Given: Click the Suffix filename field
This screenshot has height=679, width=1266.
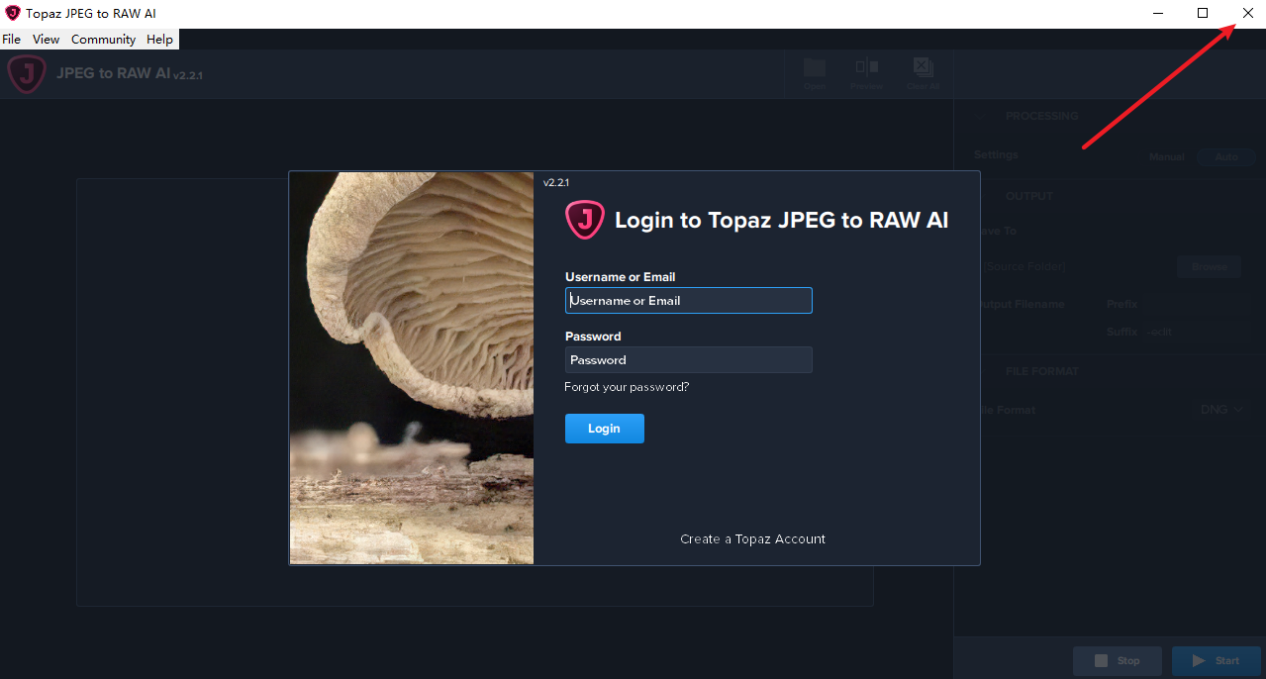Looking at the screenshot, I should click(x=1197, y=331).
